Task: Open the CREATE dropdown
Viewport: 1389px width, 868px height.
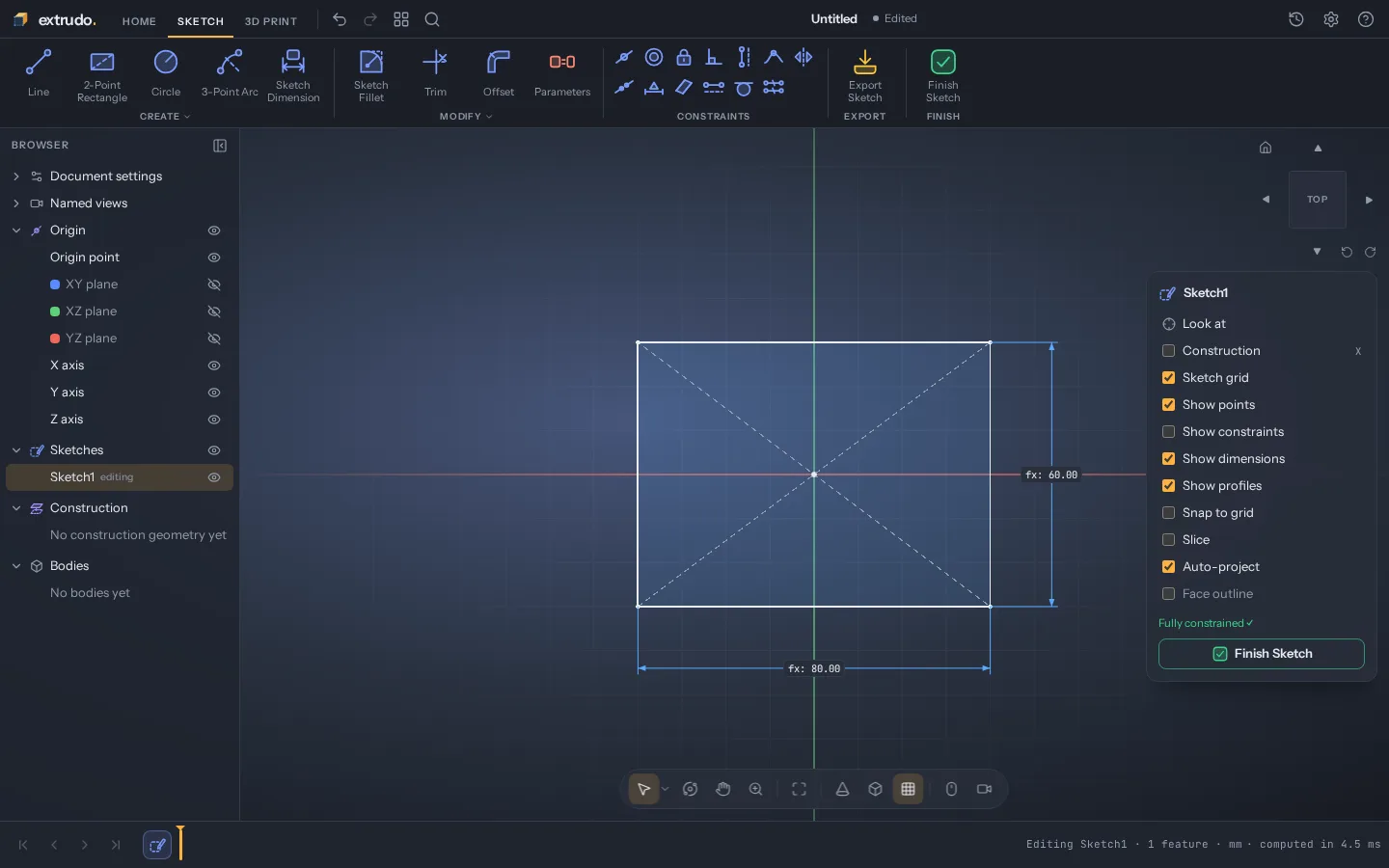Action: pyautogui.click(x=165, y=117)
